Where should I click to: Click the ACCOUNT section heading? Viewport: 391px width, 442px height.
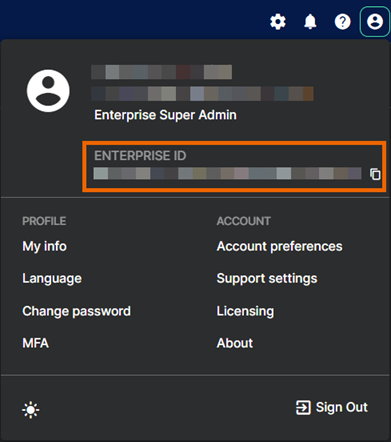[243, 221]
